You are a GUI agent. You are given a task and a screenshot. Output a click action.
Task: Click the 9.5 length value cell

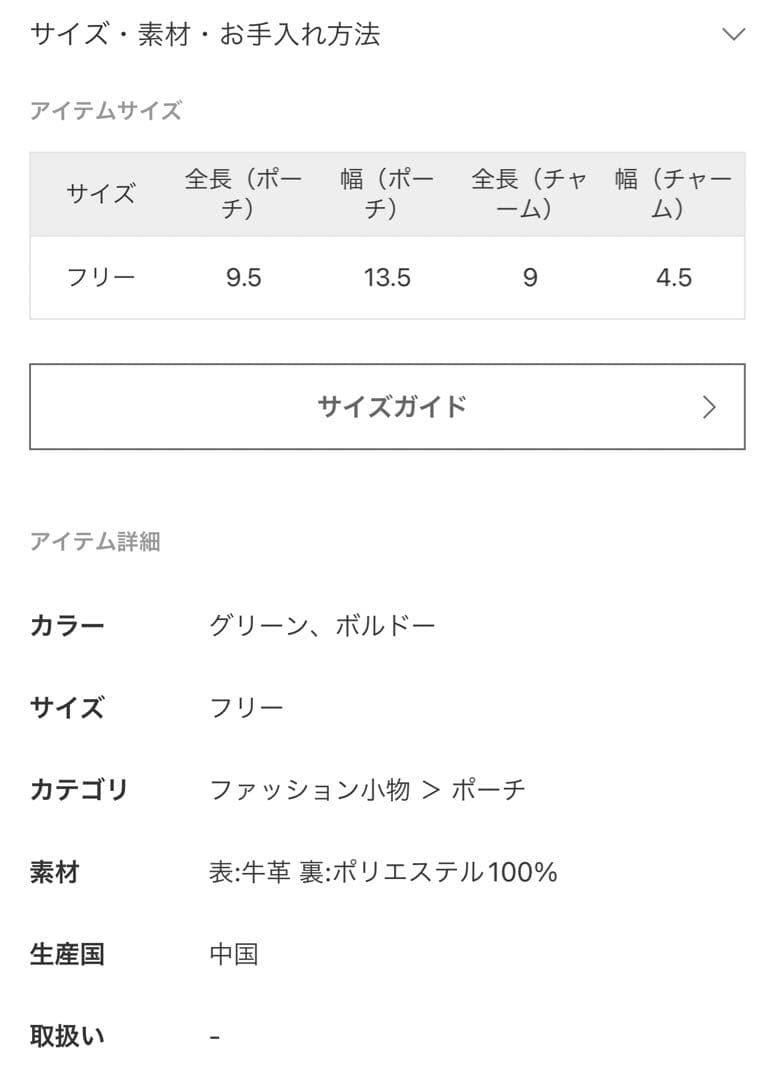(x=243, y=278)
